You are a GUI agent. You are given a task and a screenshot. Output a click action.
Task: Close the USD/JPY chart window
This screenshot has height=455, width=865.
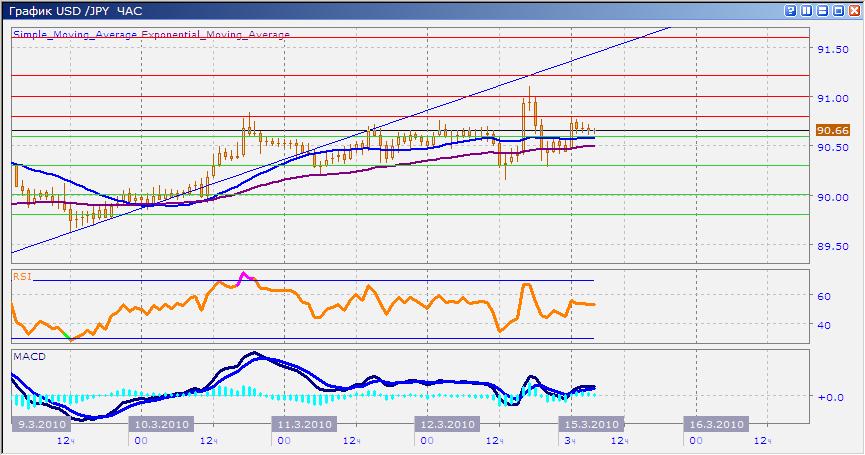pyautogui.click(x=854, y=10)
